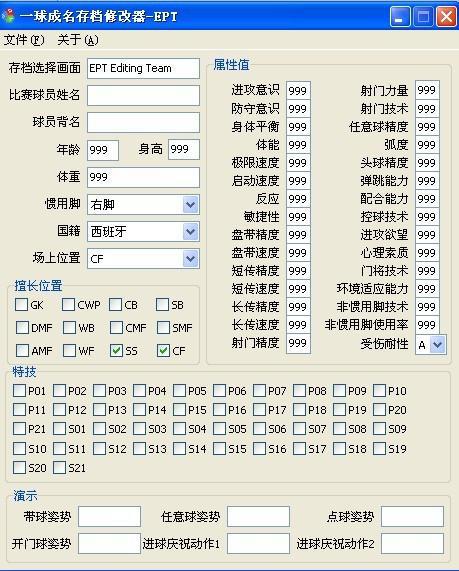The height and width of the screenshot is (571, 459).
Task: Tick the S06 special skill checkbox
Action: [259, 429]
